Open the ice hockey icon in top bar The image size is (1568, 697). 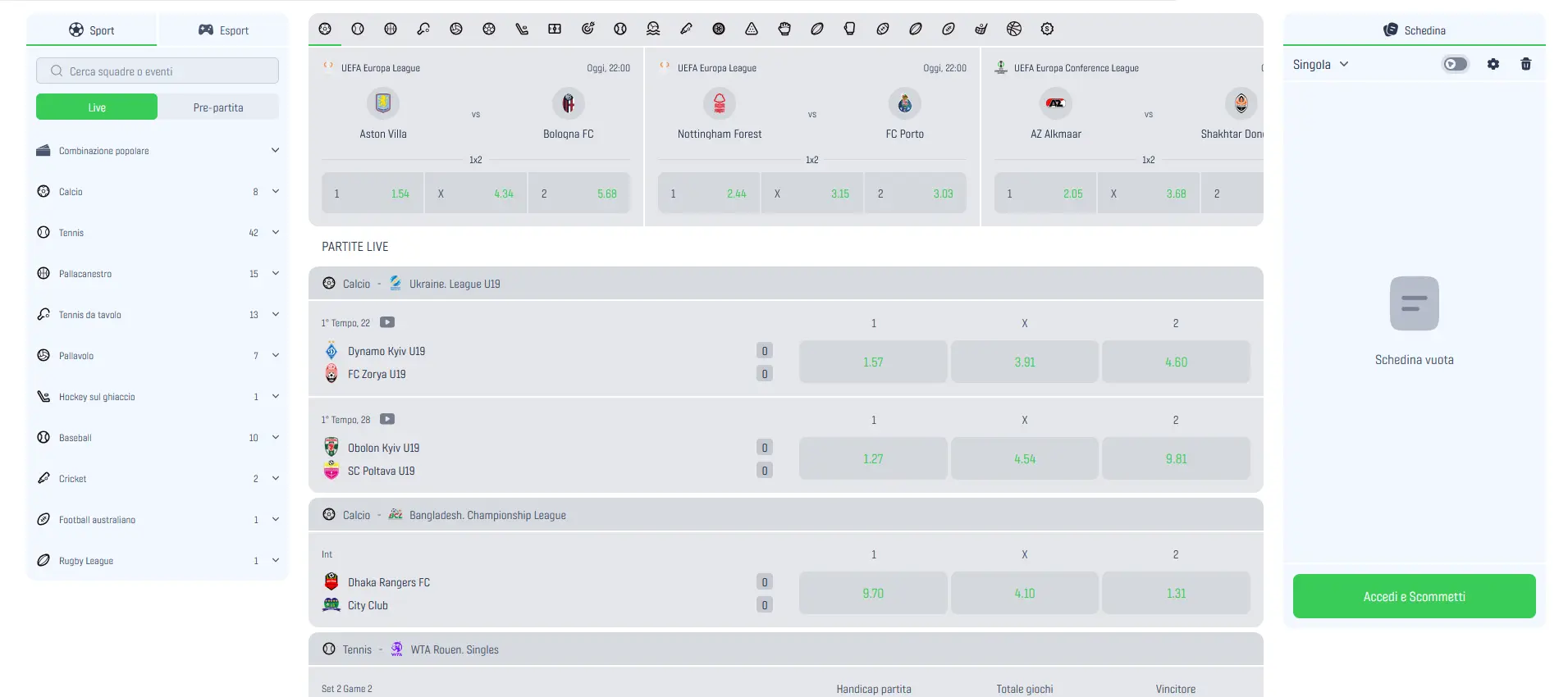point(522,29)
